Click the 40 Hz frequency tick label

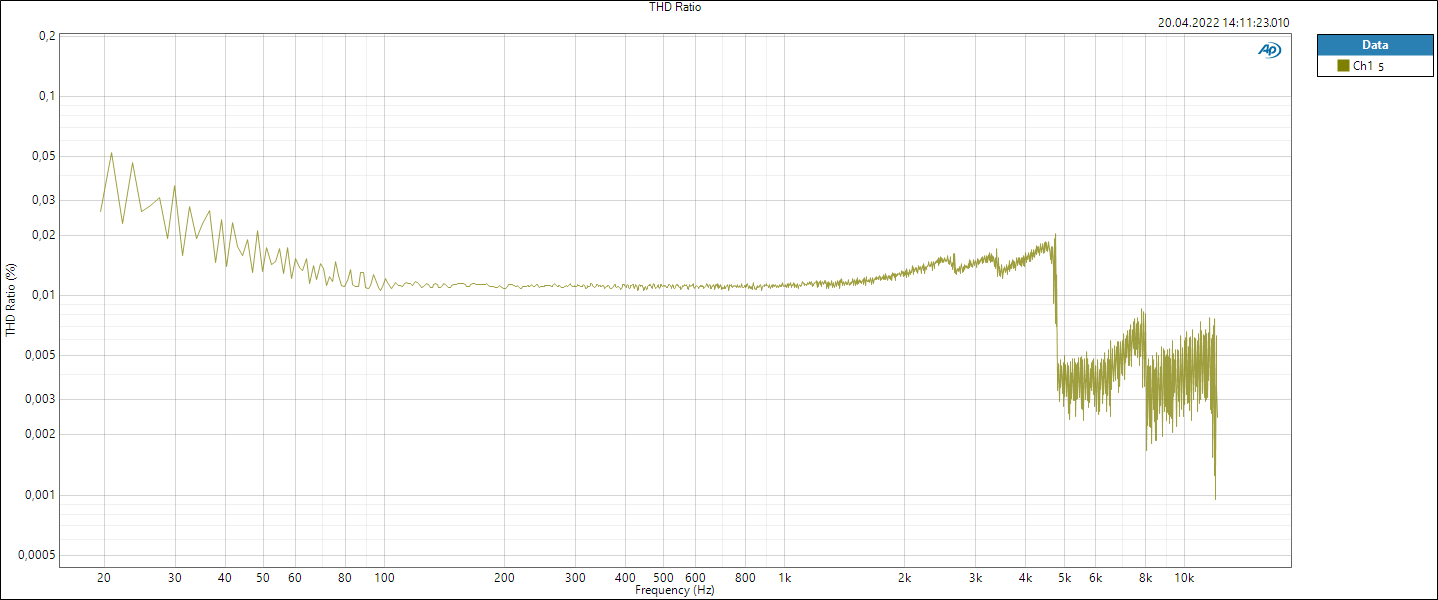[x=225, y=578]
